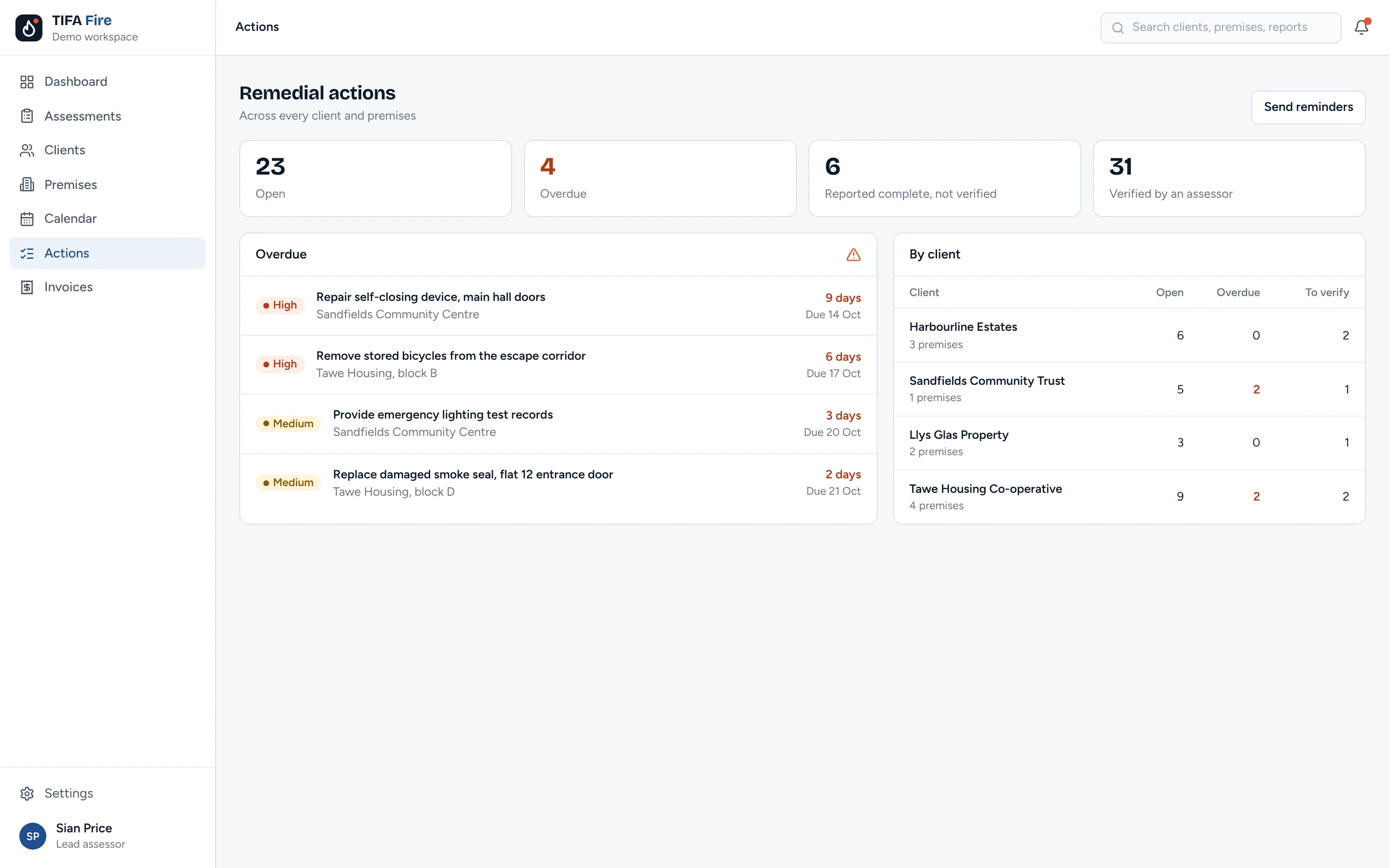1389x868 pixels.
Task: Click the search magnifier icon
Action: (1117, 27)
